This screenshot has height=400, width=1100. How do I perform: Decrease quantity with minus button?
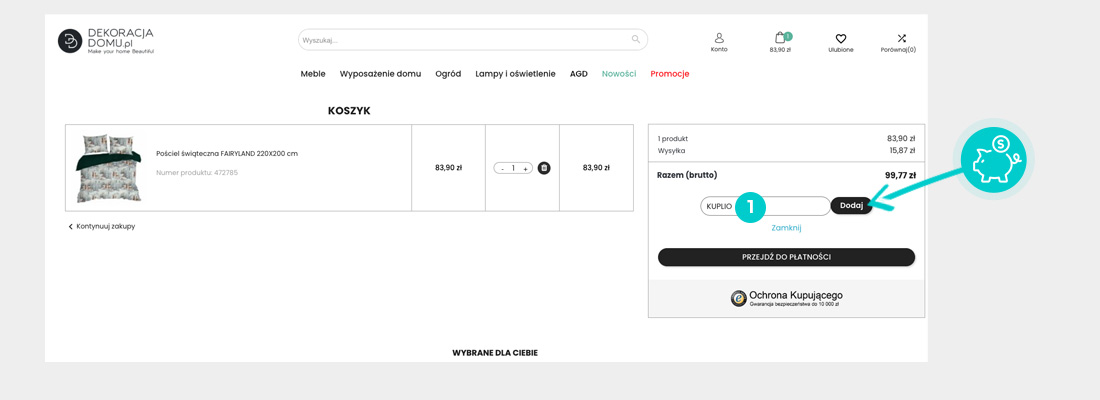click(x=502, y=169)
